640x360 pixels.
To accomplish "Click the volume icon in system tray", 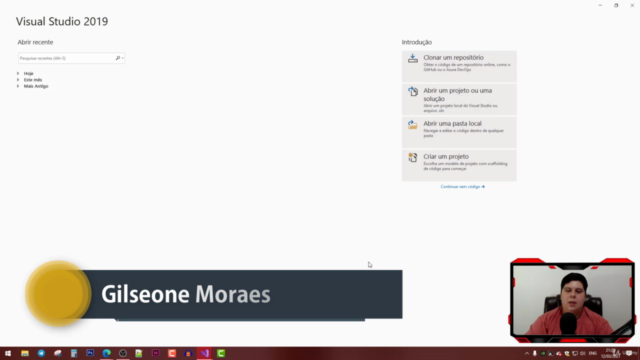I will tap(583, 353).
